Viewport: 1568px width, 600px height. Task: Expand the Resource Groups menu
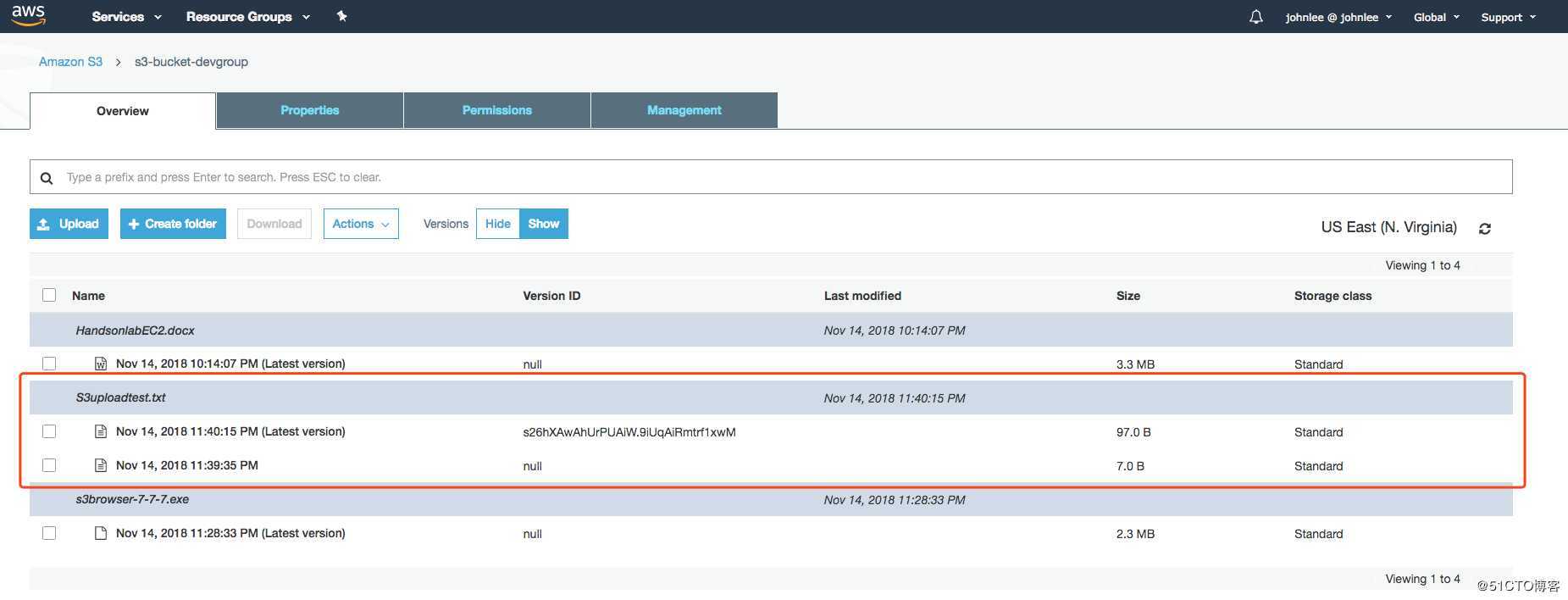click(x=248, y=17)
